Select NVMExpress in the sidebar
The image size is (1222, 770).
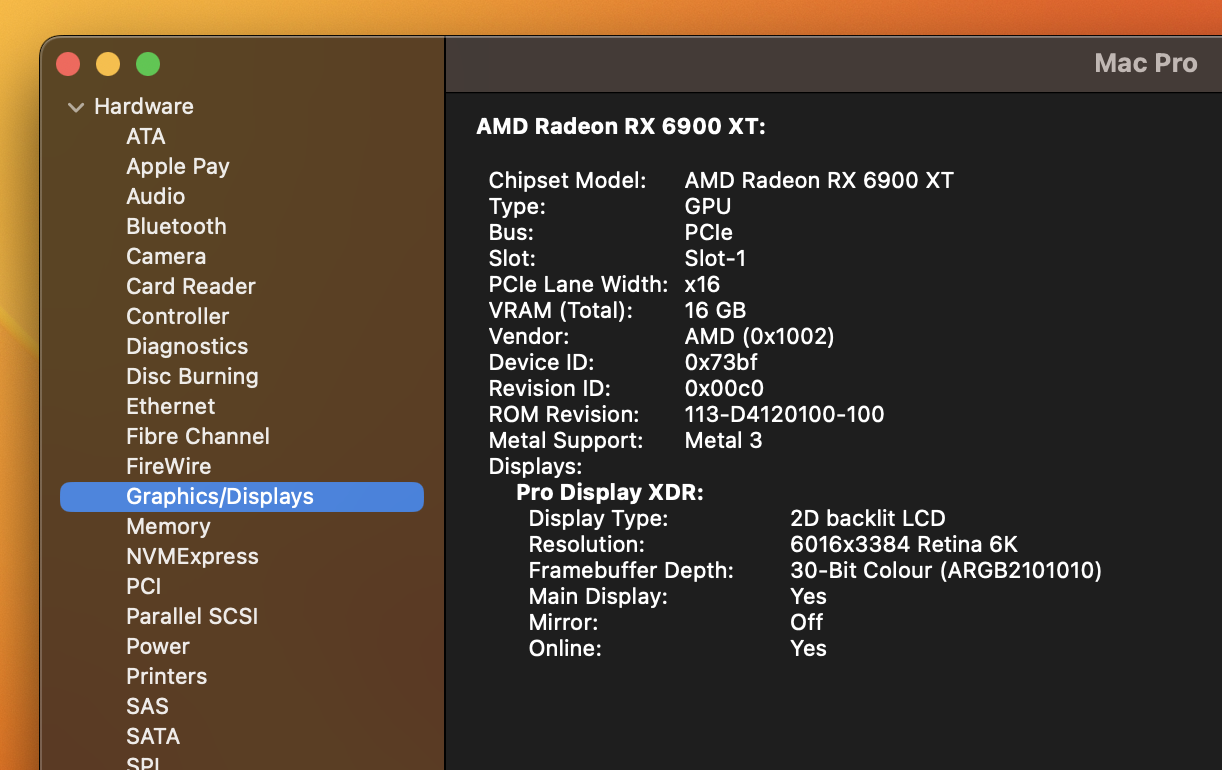[192, 556]
